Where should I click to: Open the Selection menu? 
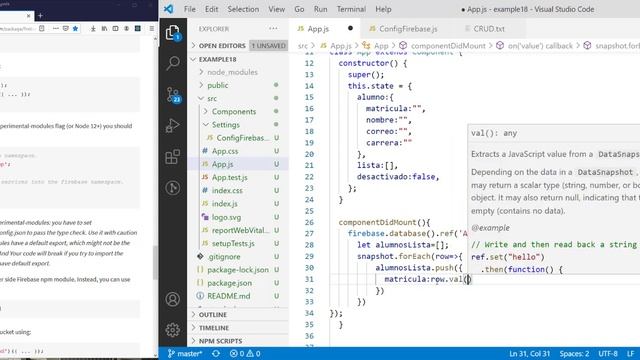[243, 9]
